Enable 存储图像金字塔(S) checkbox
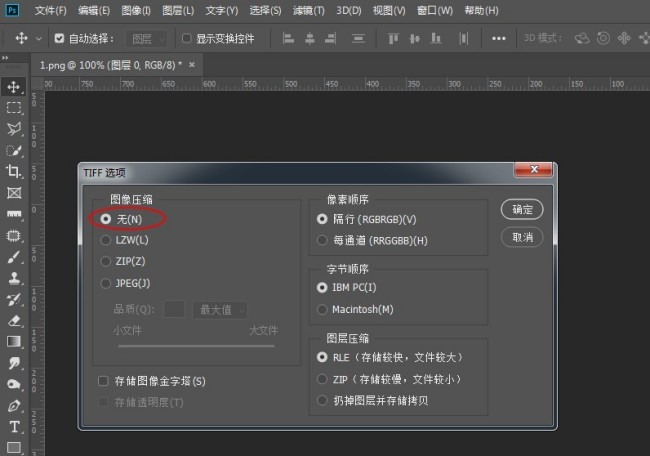Image resolution: width=650 pixels, height=456 pixels. tap(103, 381)
